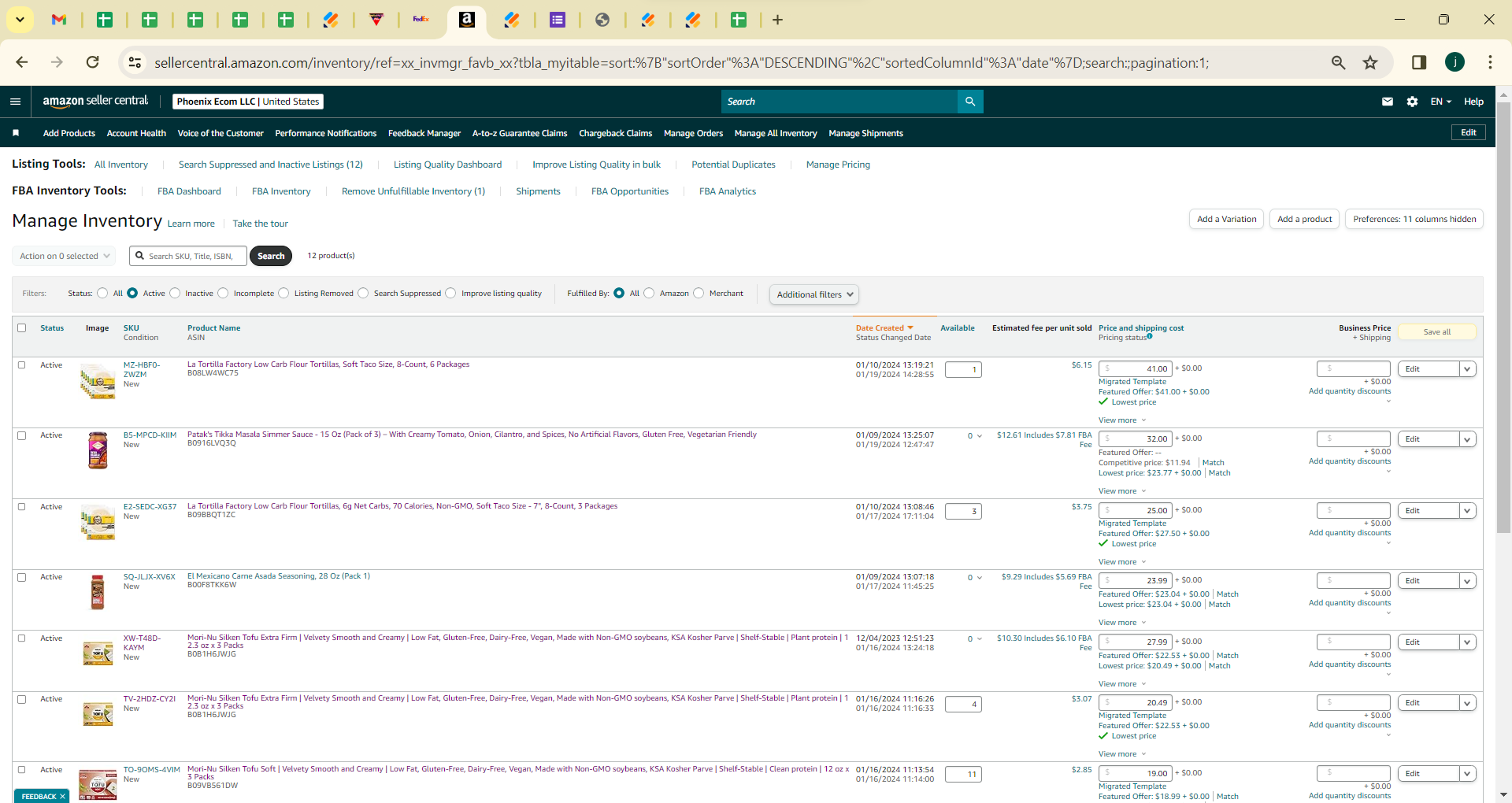1512x803 pixels.
Task: Select the Search Suppressed status filter
Action: [363, 293]
